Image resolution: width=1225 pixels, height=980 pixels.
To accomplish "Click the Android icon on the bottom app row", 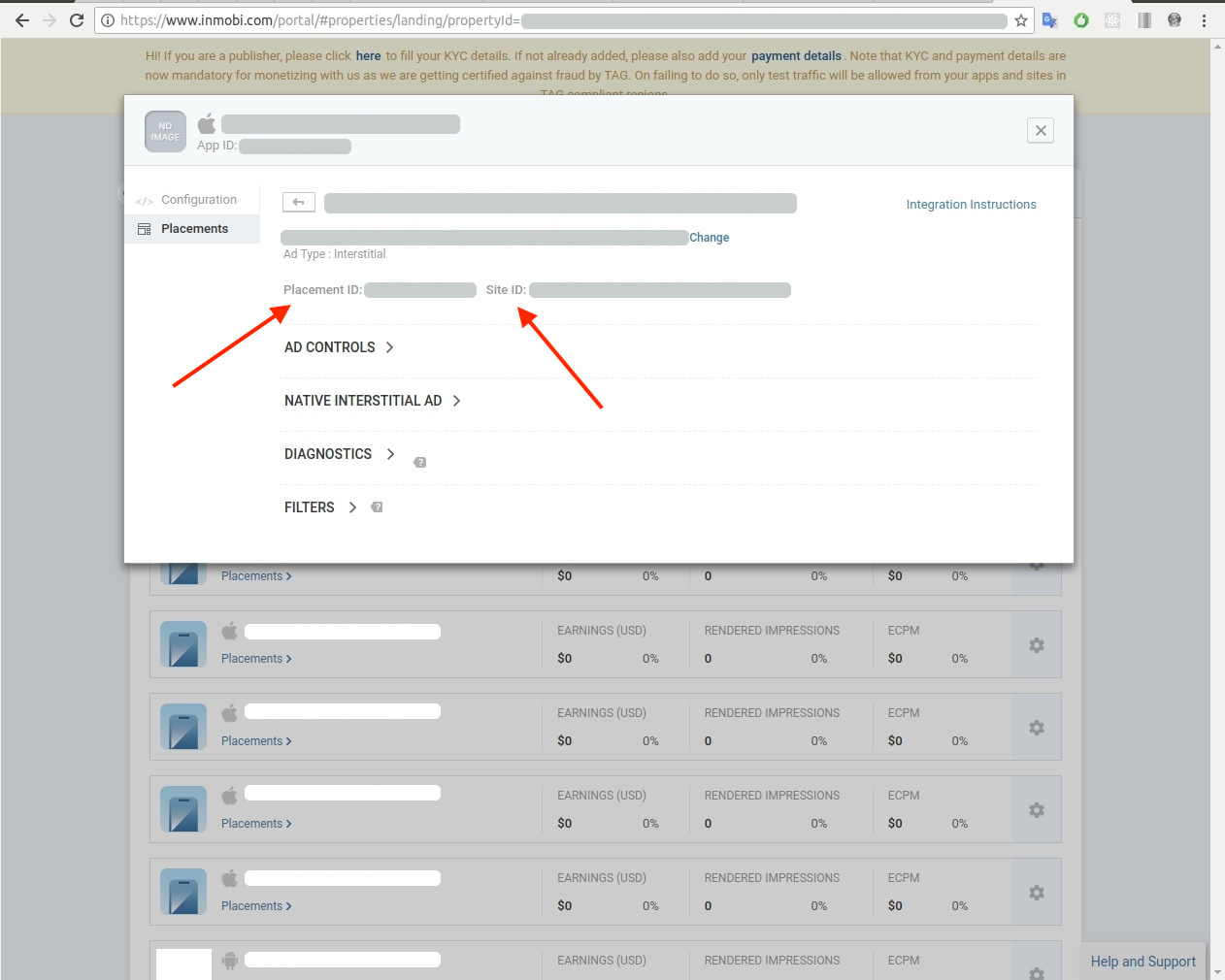I will coord(230,960).
